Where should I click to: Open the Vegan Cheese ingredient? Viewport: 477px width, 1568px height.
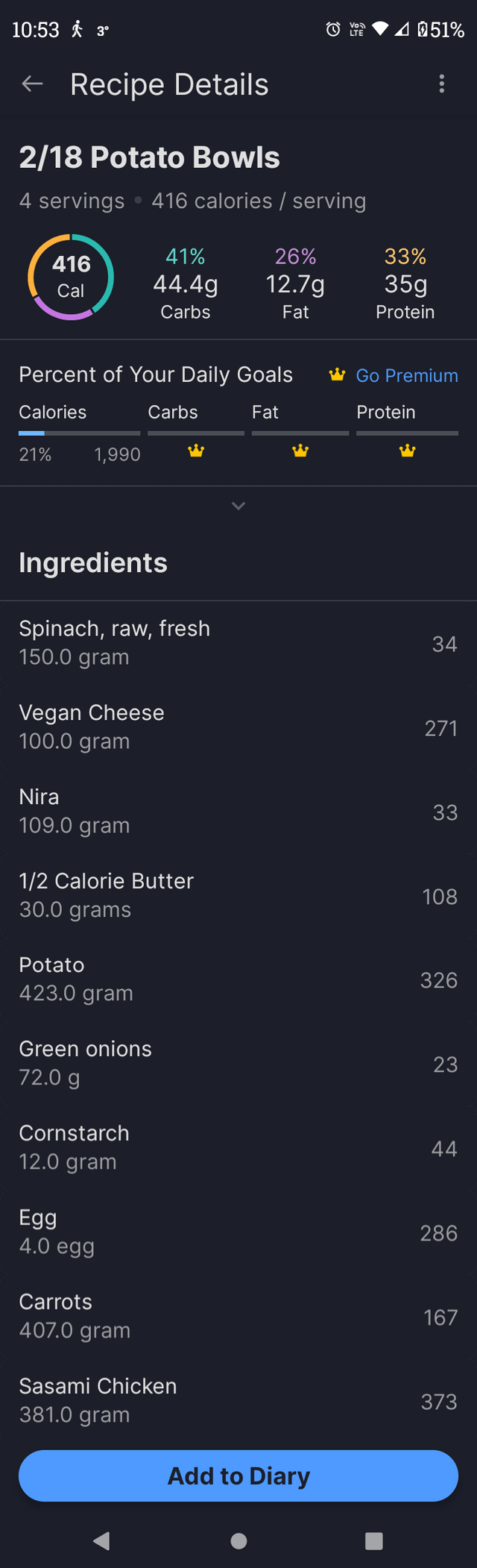pos(238,727)
